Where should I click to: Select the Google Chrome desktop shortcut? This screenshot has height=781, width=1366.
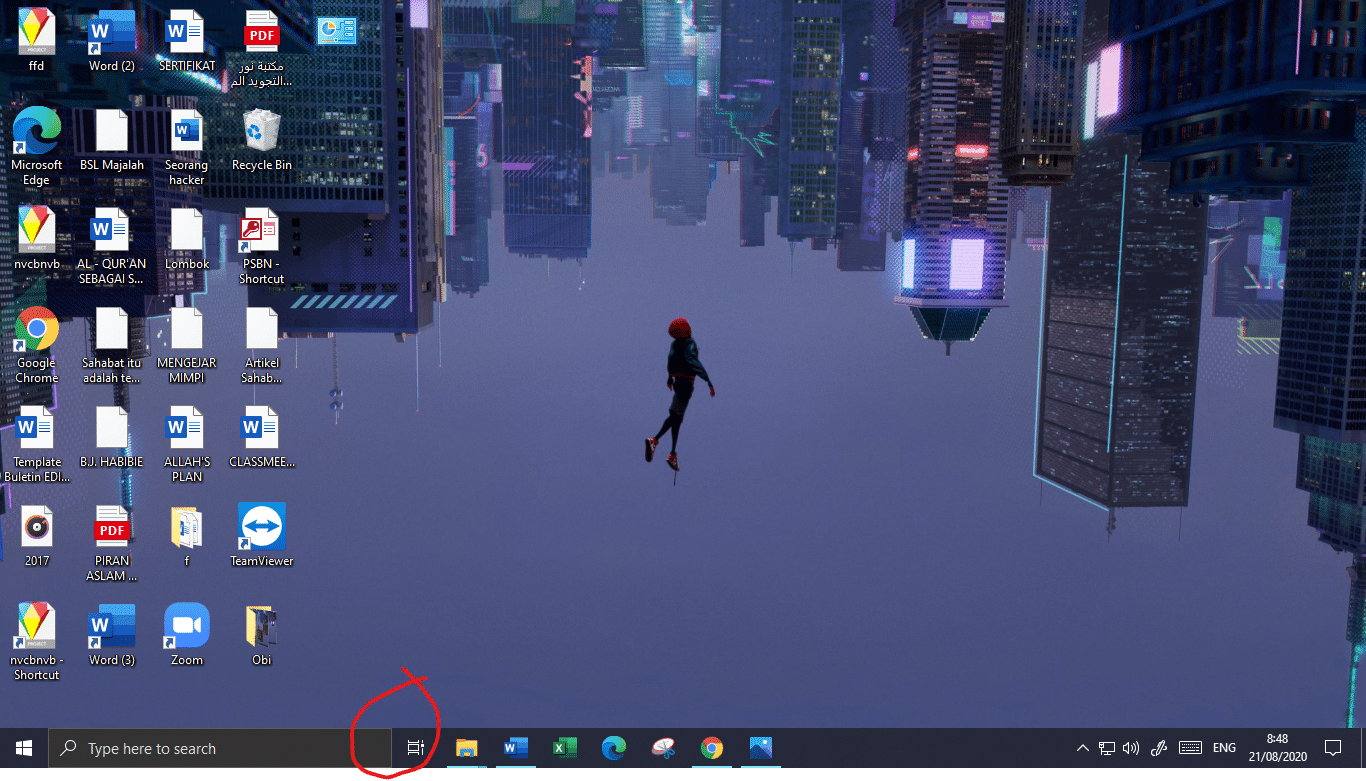[x=37, y=345]
